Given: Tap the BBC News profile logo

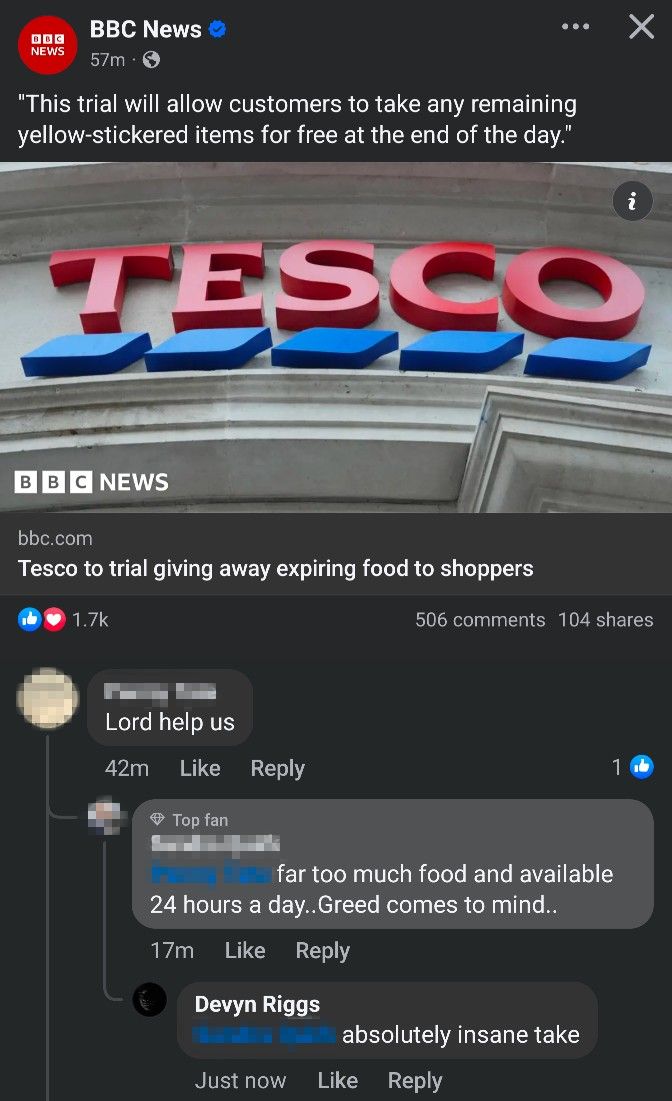Looking at the screenshot, I should (47, 44).
